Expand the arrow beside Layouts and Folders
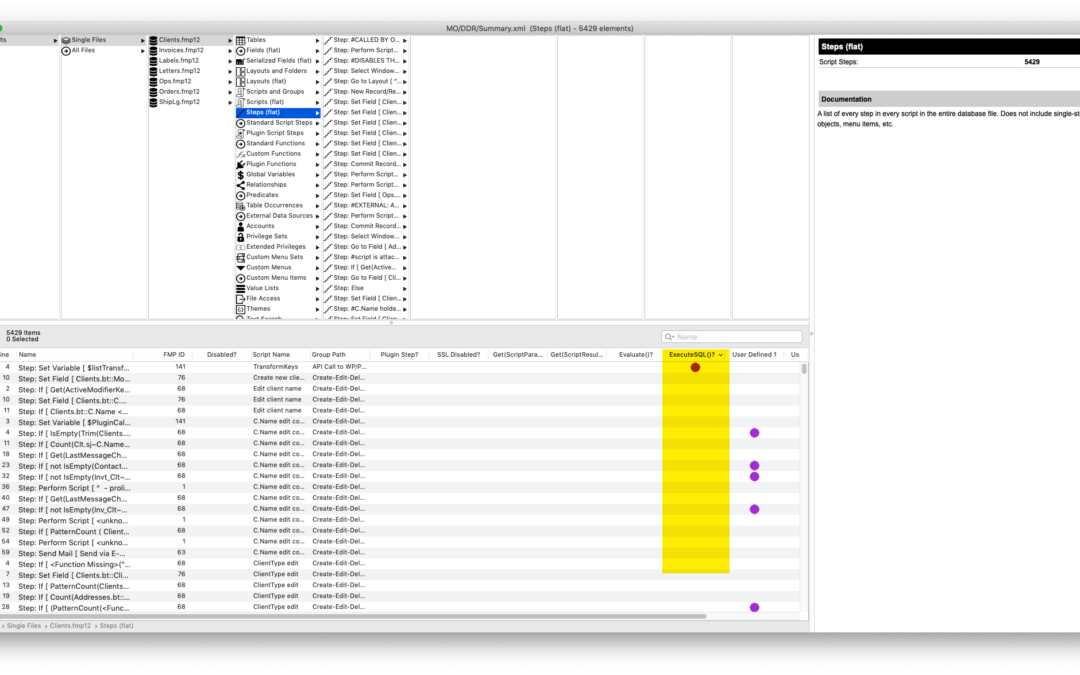Viewport: 1080px width, 675px height. (318, 71)
